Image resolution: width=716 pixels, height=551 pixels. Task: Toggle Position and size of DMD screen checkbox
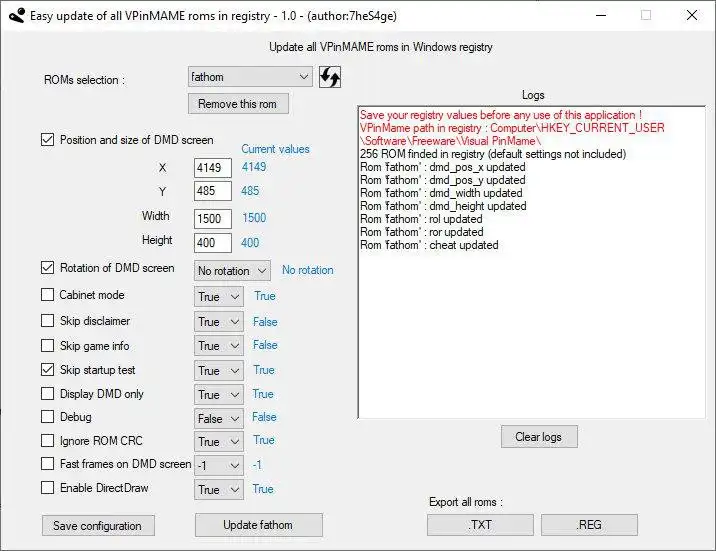[47, 140]
